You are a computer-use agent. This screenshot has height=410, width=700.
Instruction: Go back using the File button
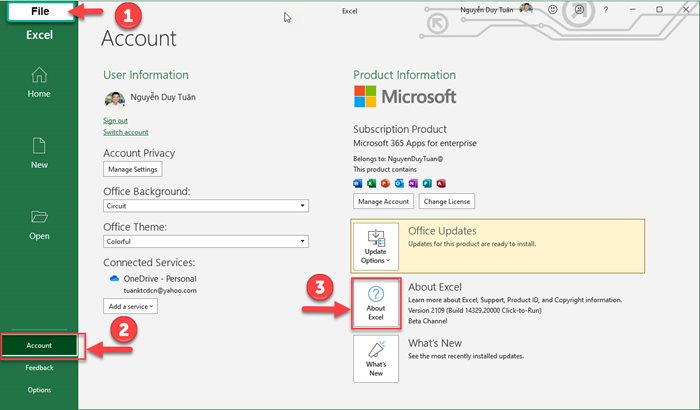pos(41,12)
